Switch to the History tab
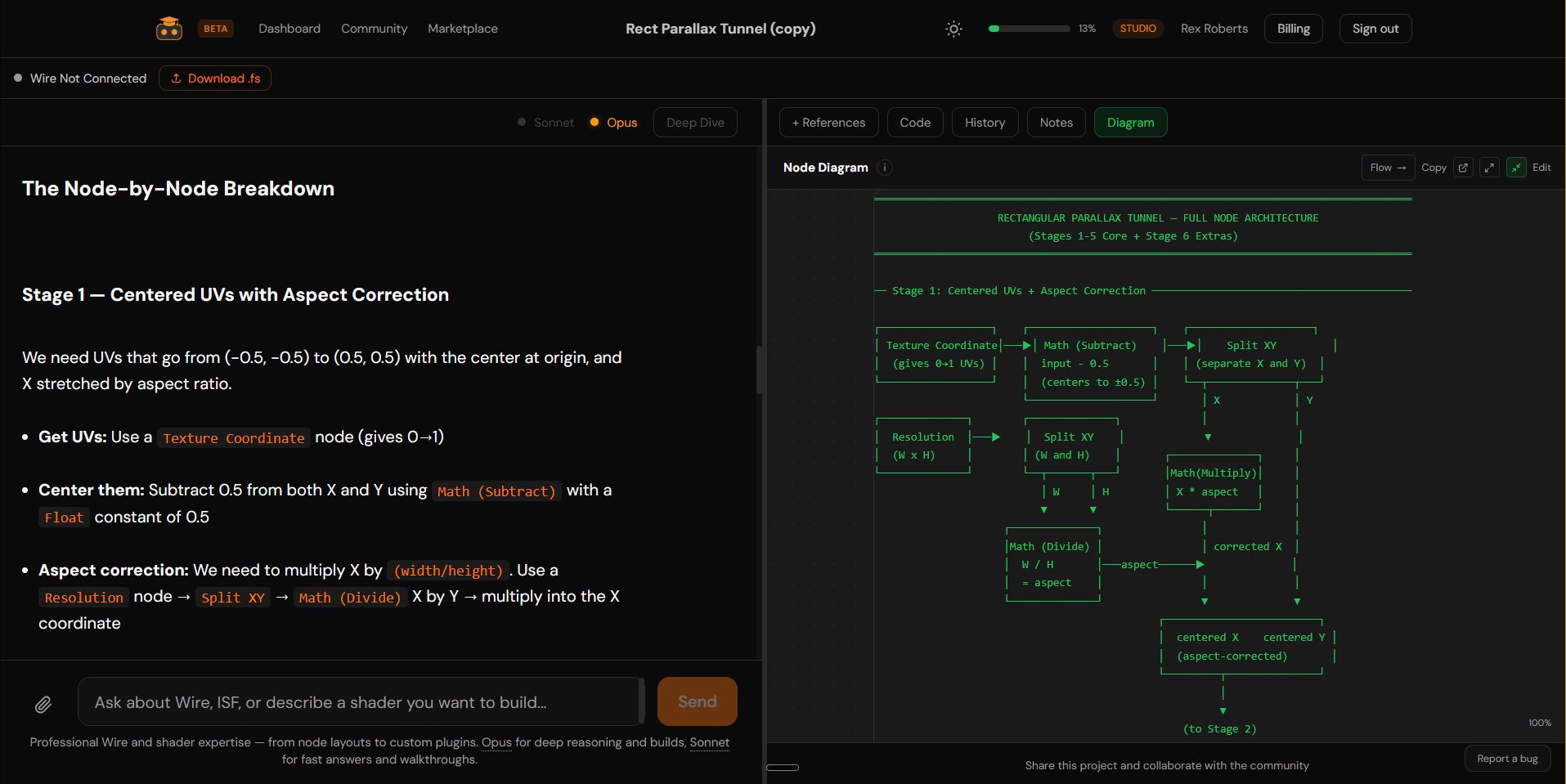The height and width of the screenshot is (784, 1566). (x=985, y=123)
